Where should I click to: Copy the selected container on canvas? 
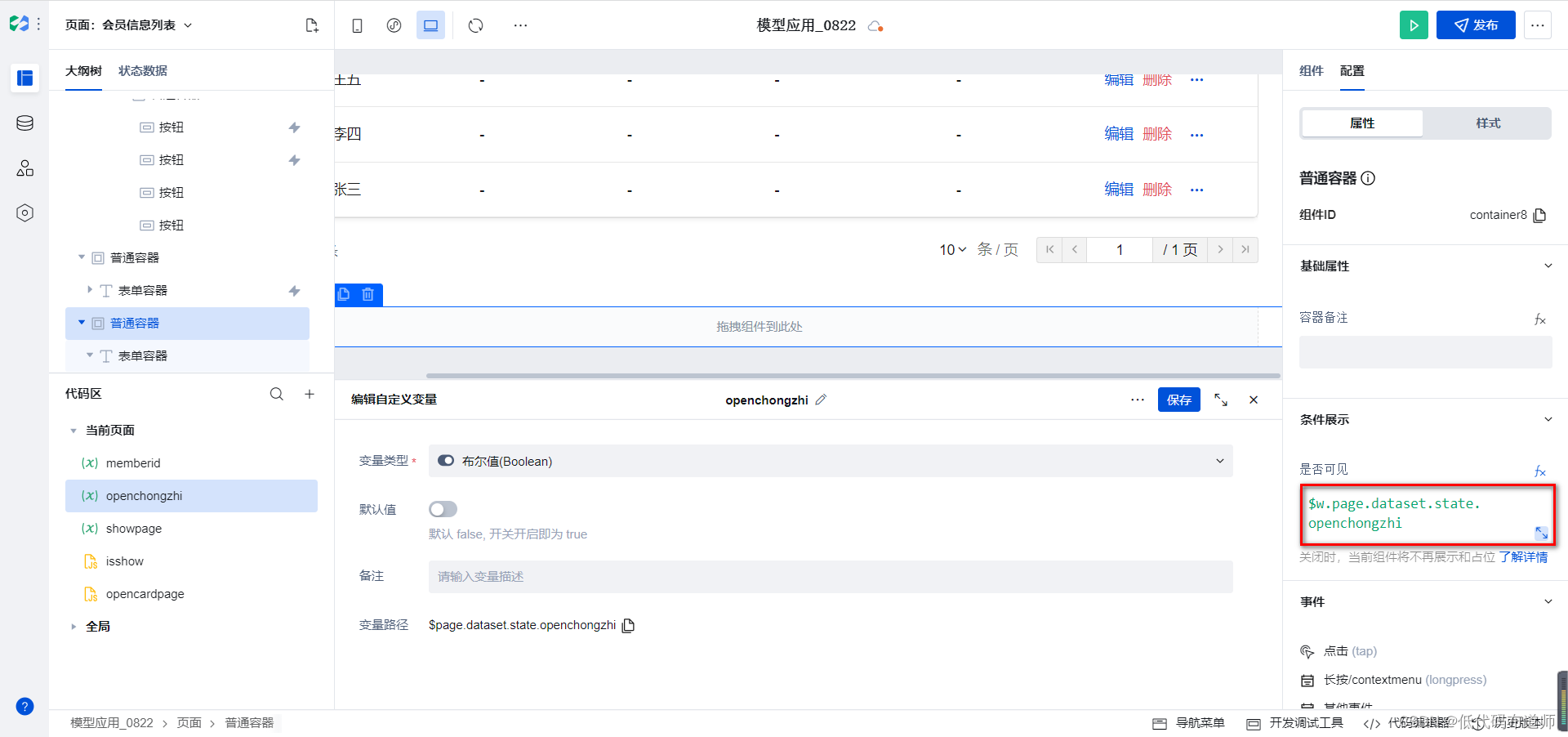(344, 294)
